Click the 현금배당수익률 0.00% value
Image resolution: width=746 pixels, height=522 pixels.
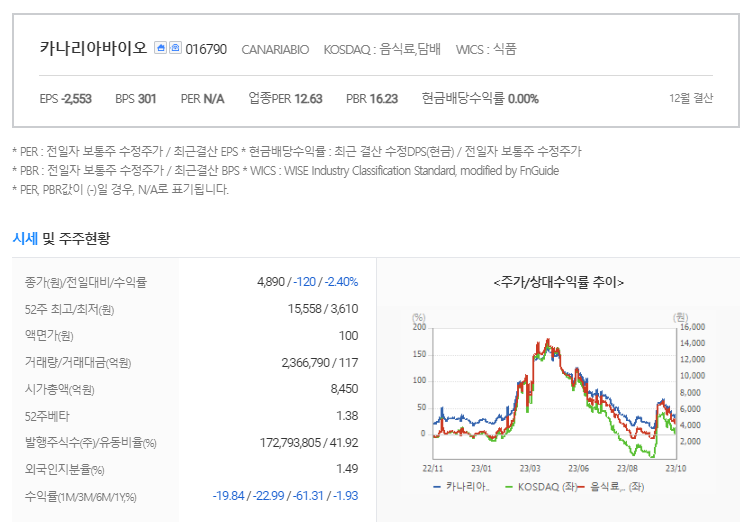(480, 99)
